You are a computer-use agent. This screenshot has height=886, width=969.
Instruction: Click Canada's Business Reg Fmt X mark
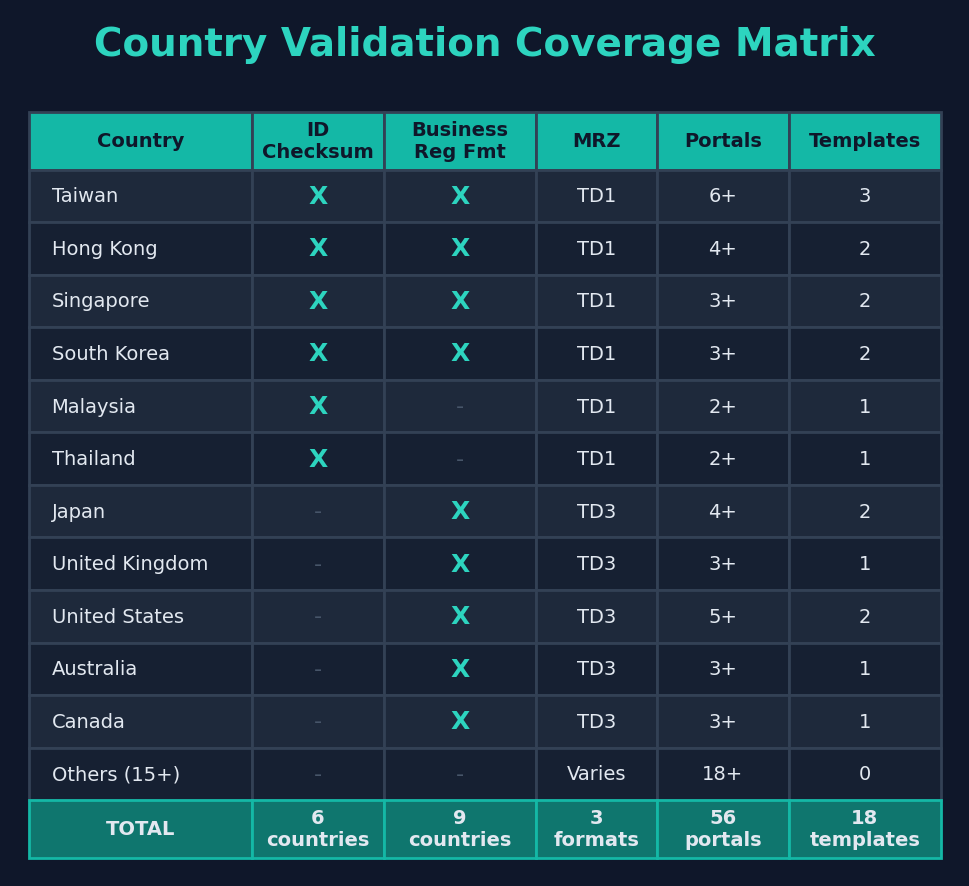point(460,721)
